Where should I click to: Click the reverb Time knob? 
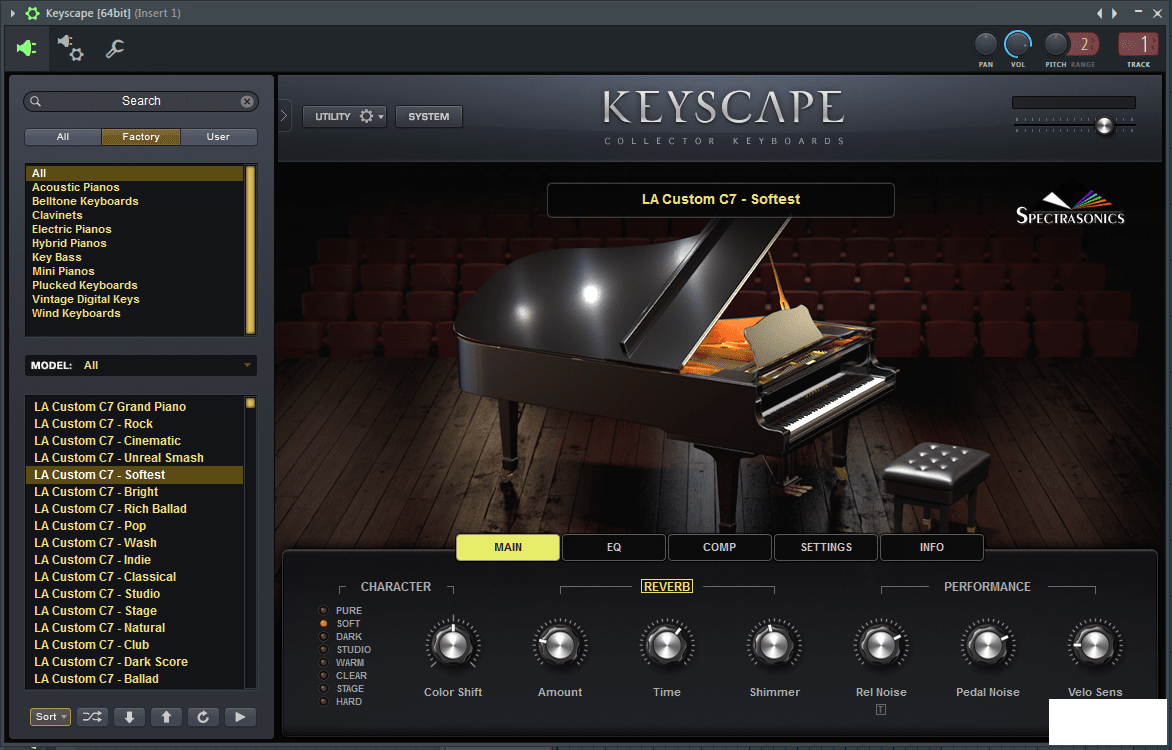coord(667,645)
